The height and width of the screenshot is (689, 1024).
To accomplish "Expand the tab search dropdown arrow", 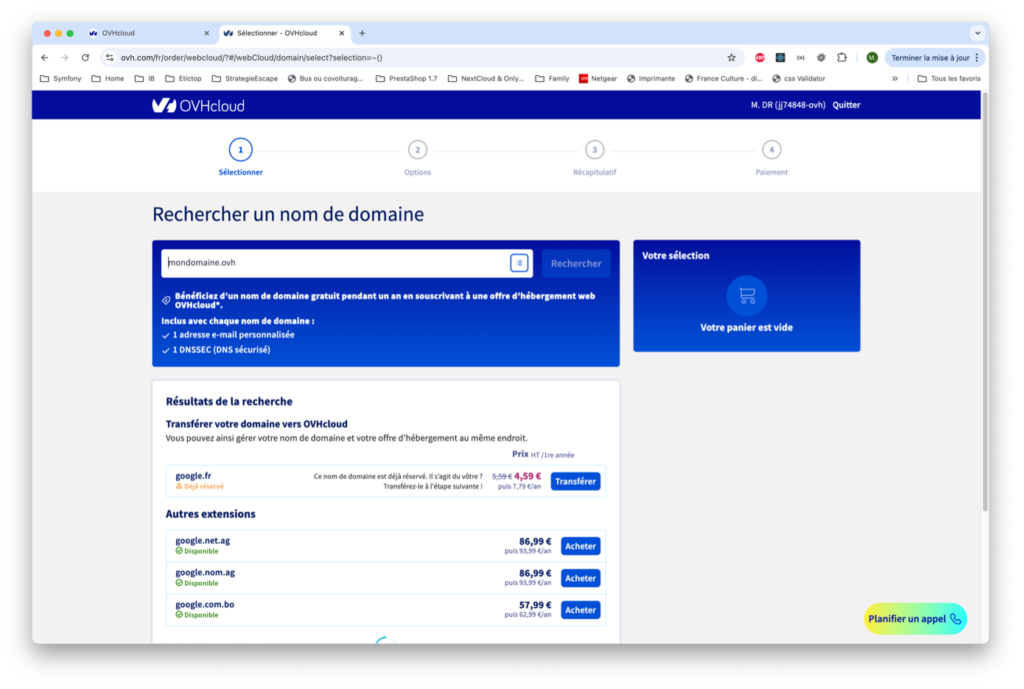I will pyautogui.click(x=977, y=33).
